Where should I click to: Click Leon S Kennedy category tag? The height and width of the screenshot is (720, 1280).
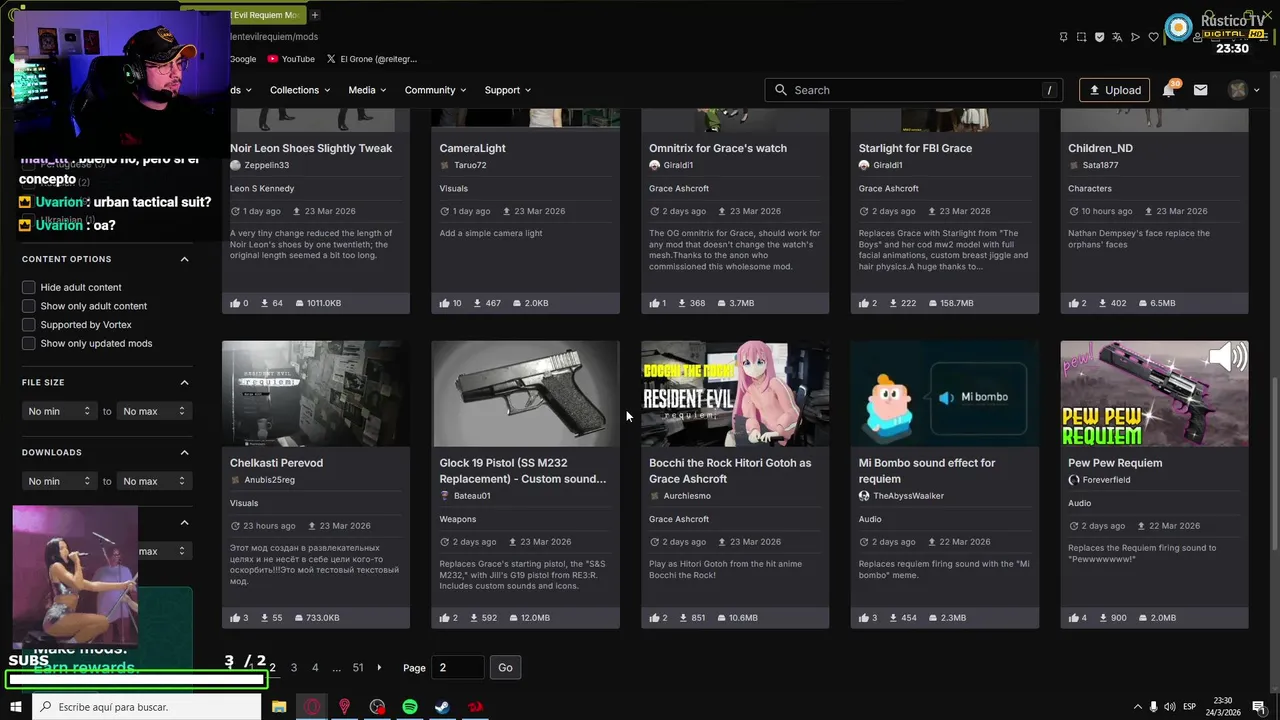[x=262, y=188]
